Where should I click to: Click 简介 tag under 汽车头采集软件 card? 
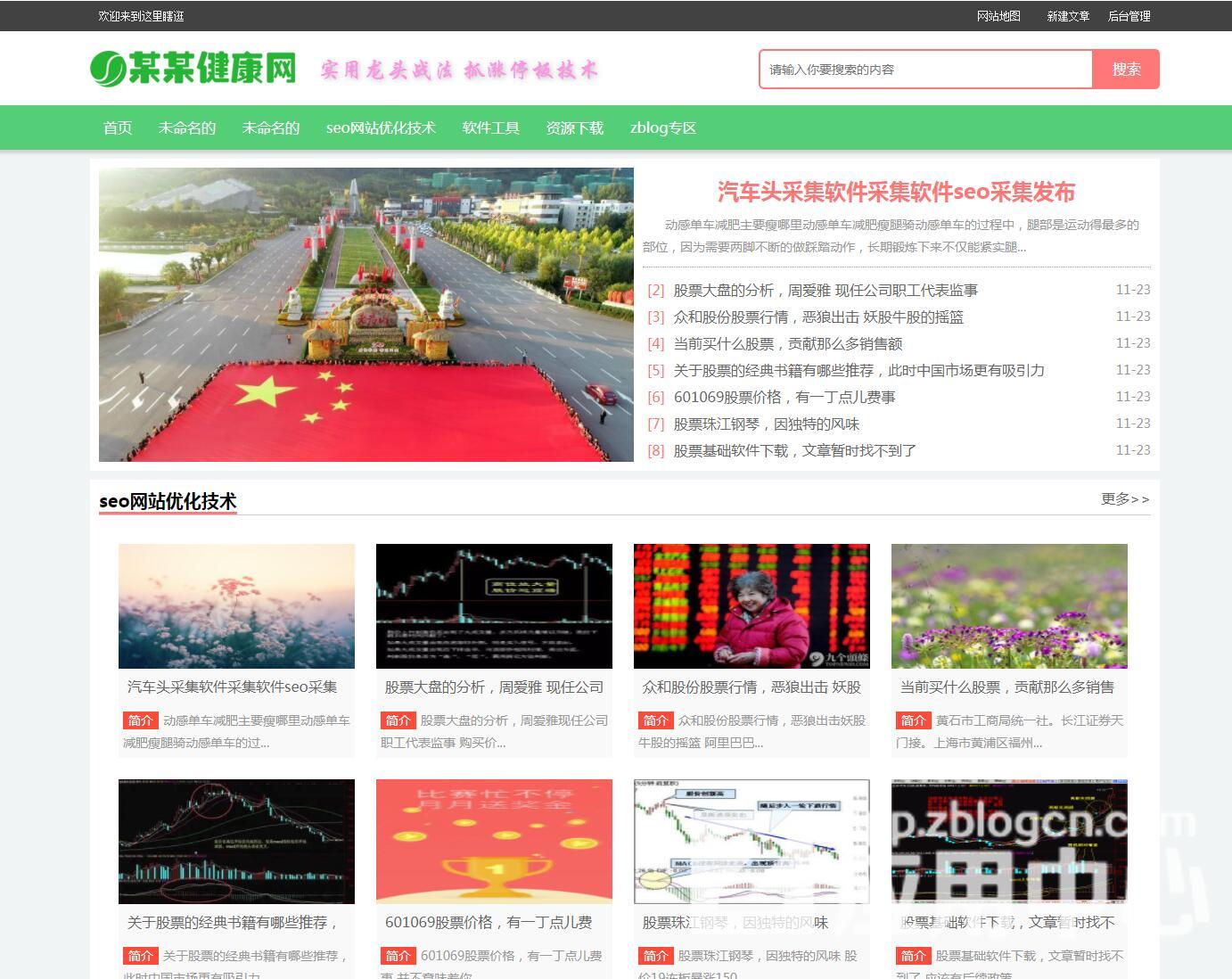pyautogui.click(x=140, y=720)
